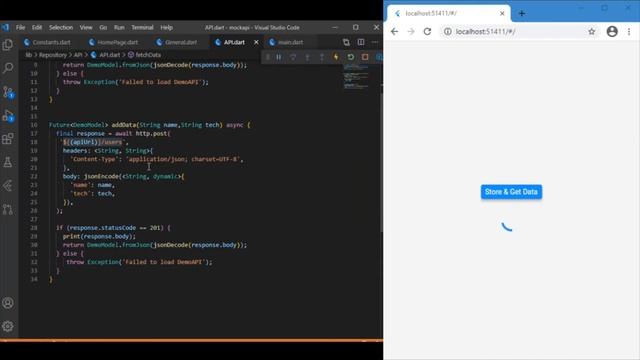Click the 'Content-Type' header string

(94, 159)
